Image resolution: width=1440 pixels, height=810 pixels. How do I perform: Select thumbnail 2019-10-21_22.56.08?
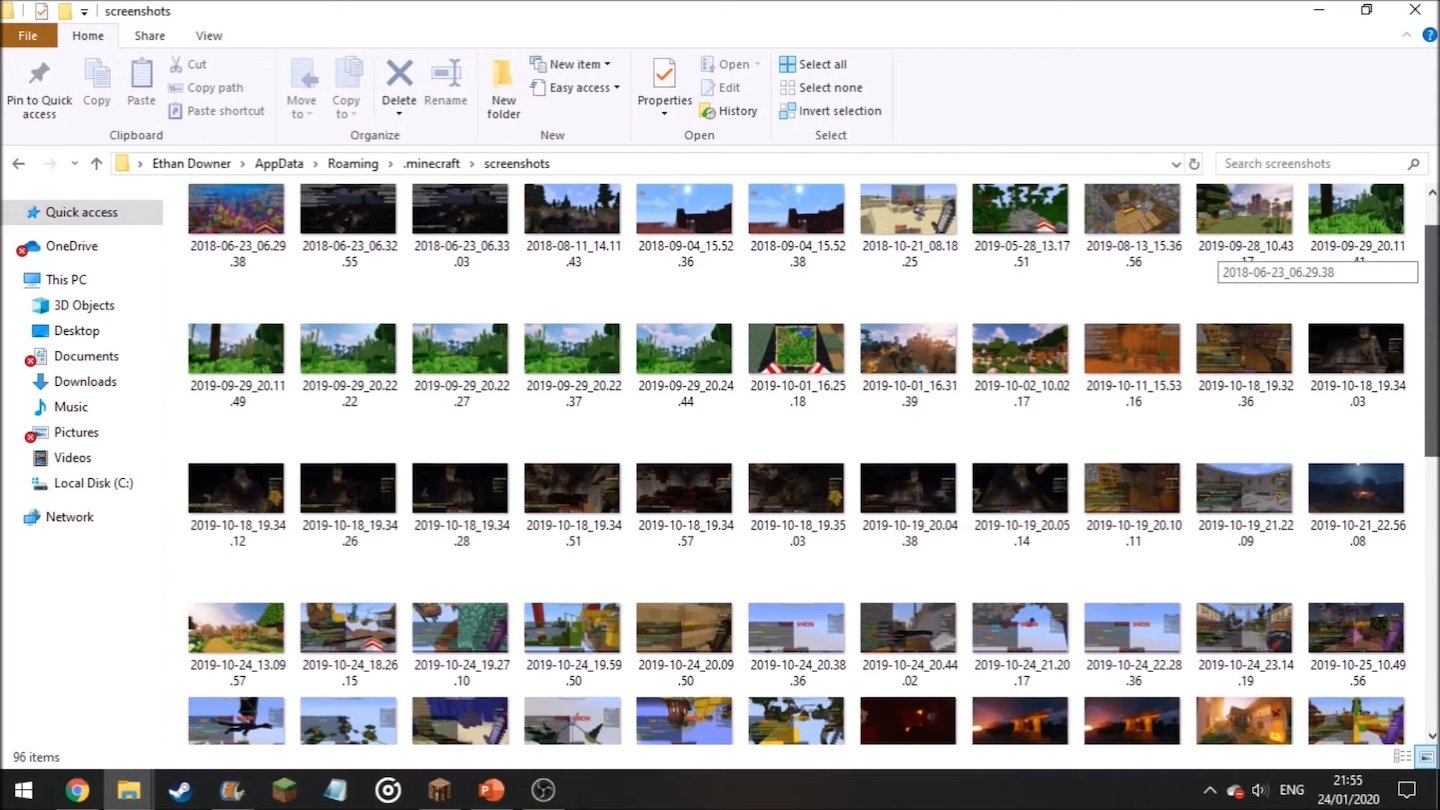pos(1356,489)
